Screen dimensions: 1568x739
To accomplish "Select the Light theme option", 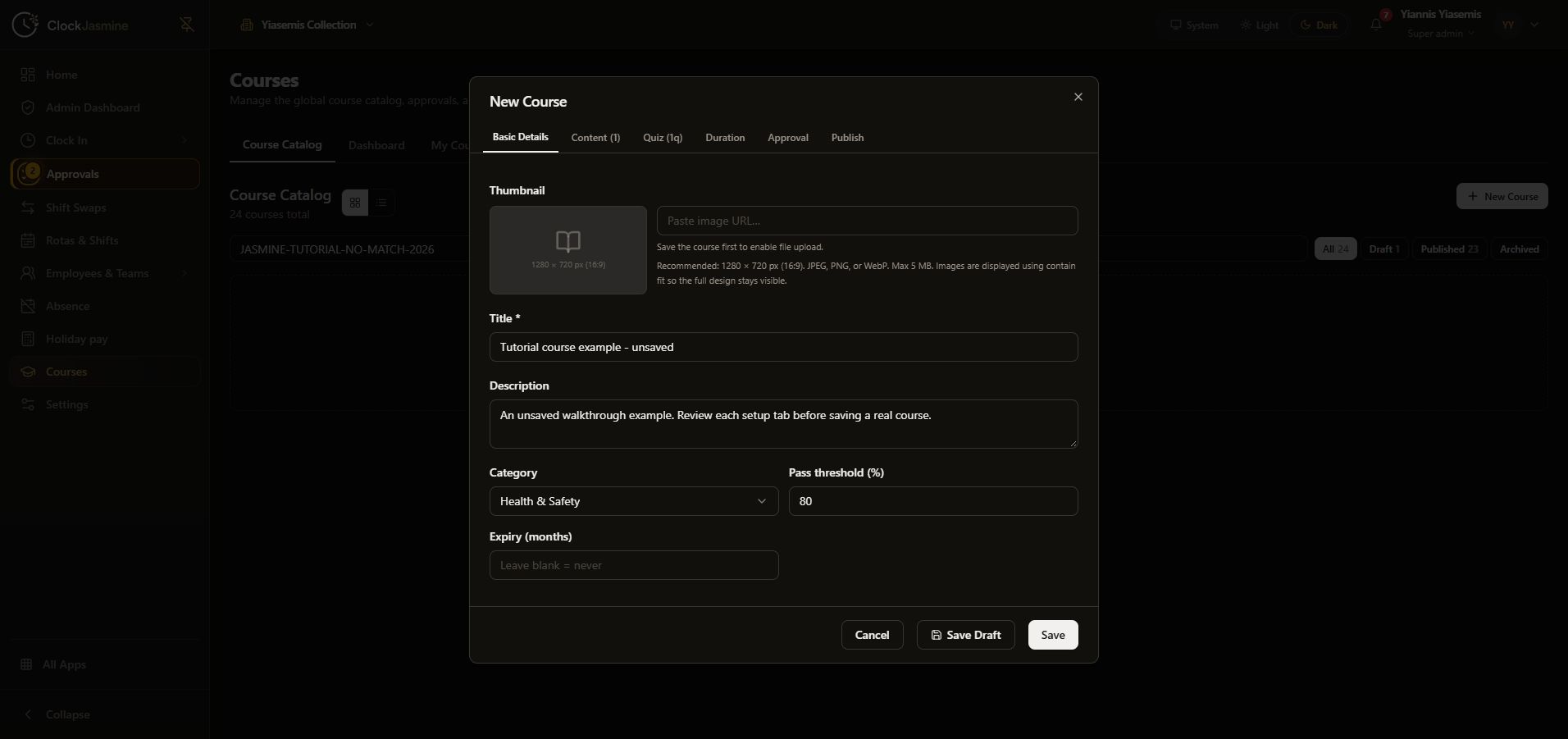I will (x=1260, y=25).
